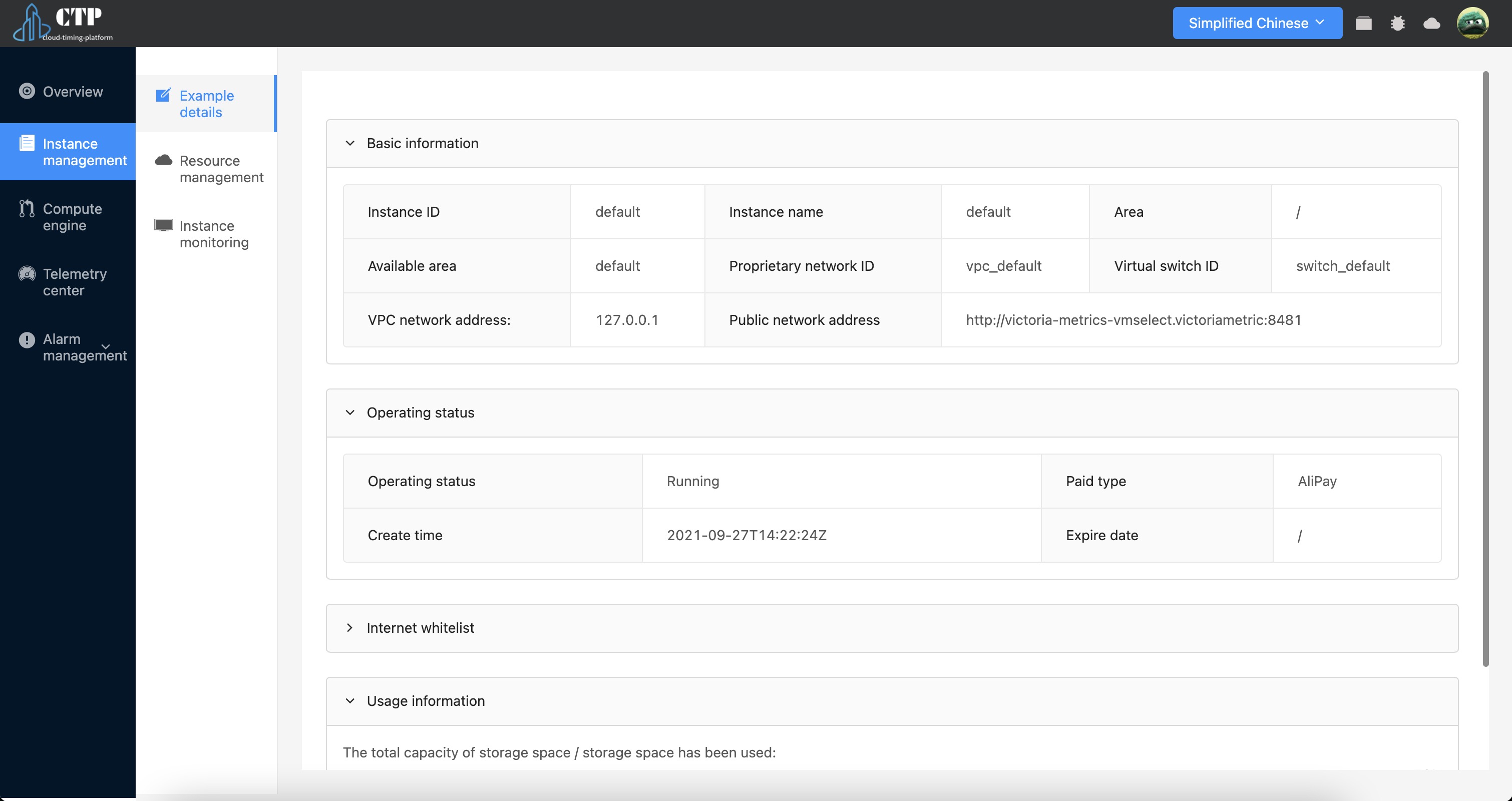Expand the Internet whitelist panel chevron

(350, 628)
